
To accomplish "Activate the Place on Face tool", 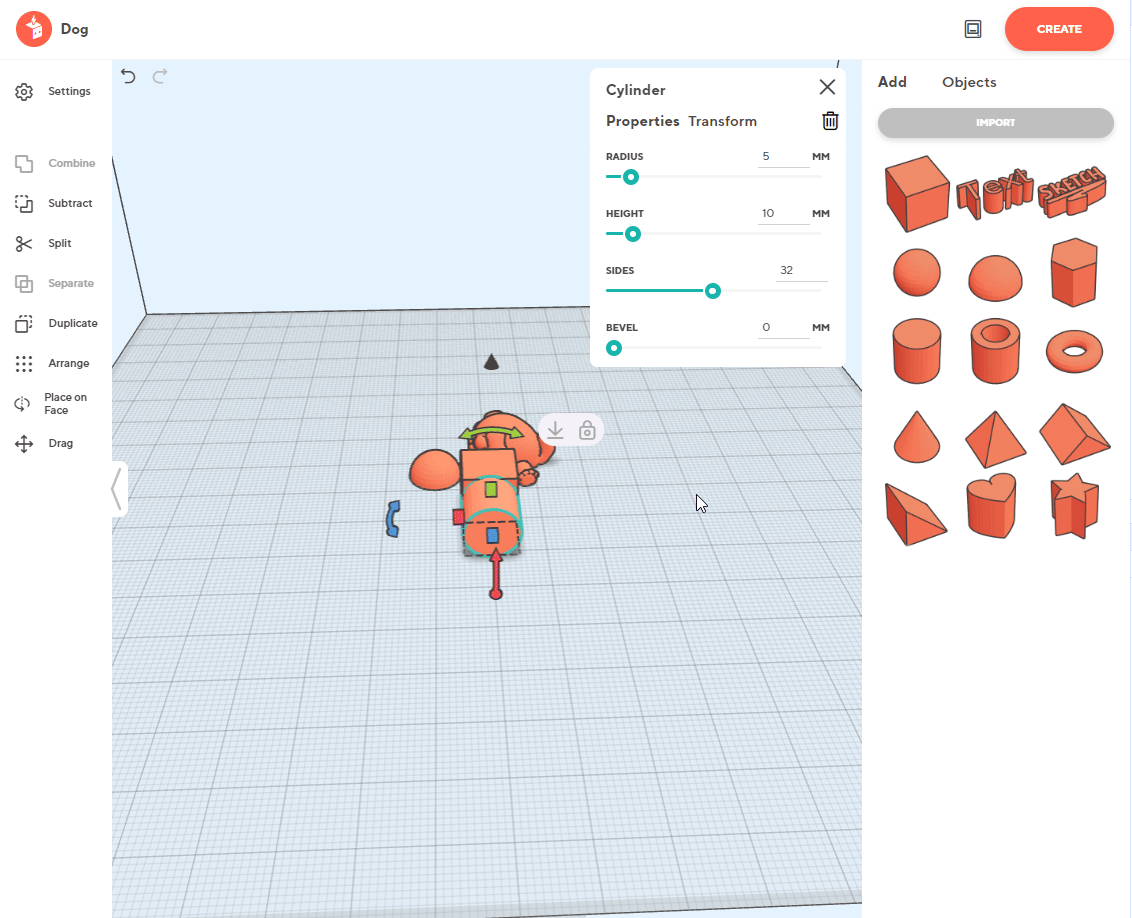I will coord(23,404).
